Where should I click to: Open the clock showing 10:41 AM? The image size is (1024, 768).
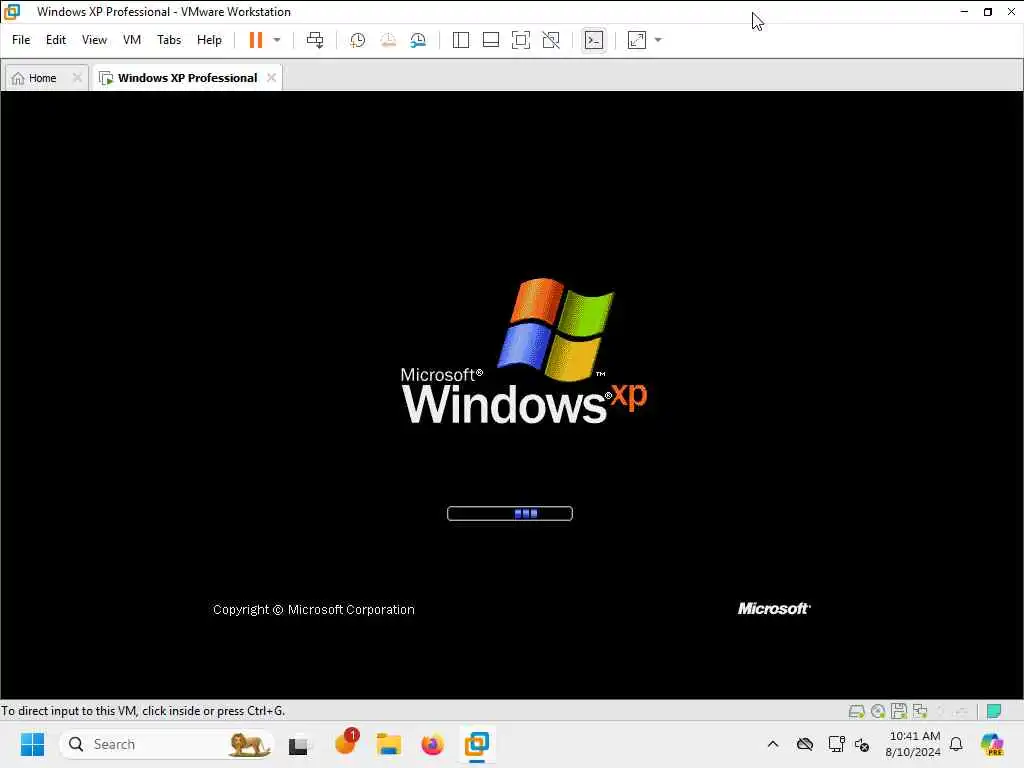click(913, 744)
